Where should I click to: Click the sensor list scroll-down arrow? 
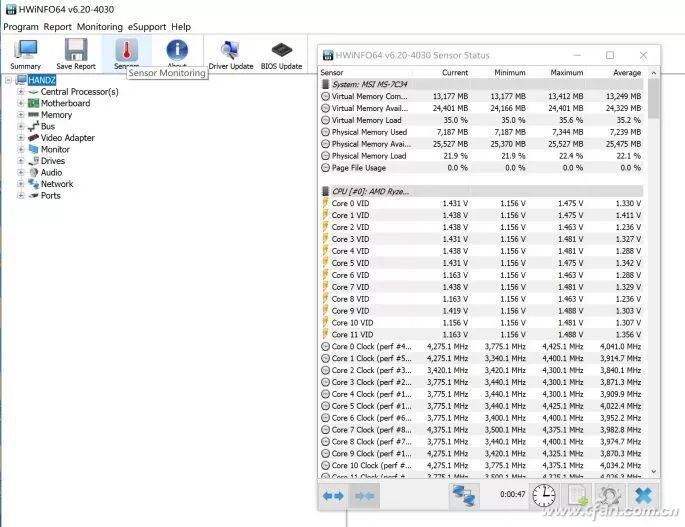click(x=654, y=472)
